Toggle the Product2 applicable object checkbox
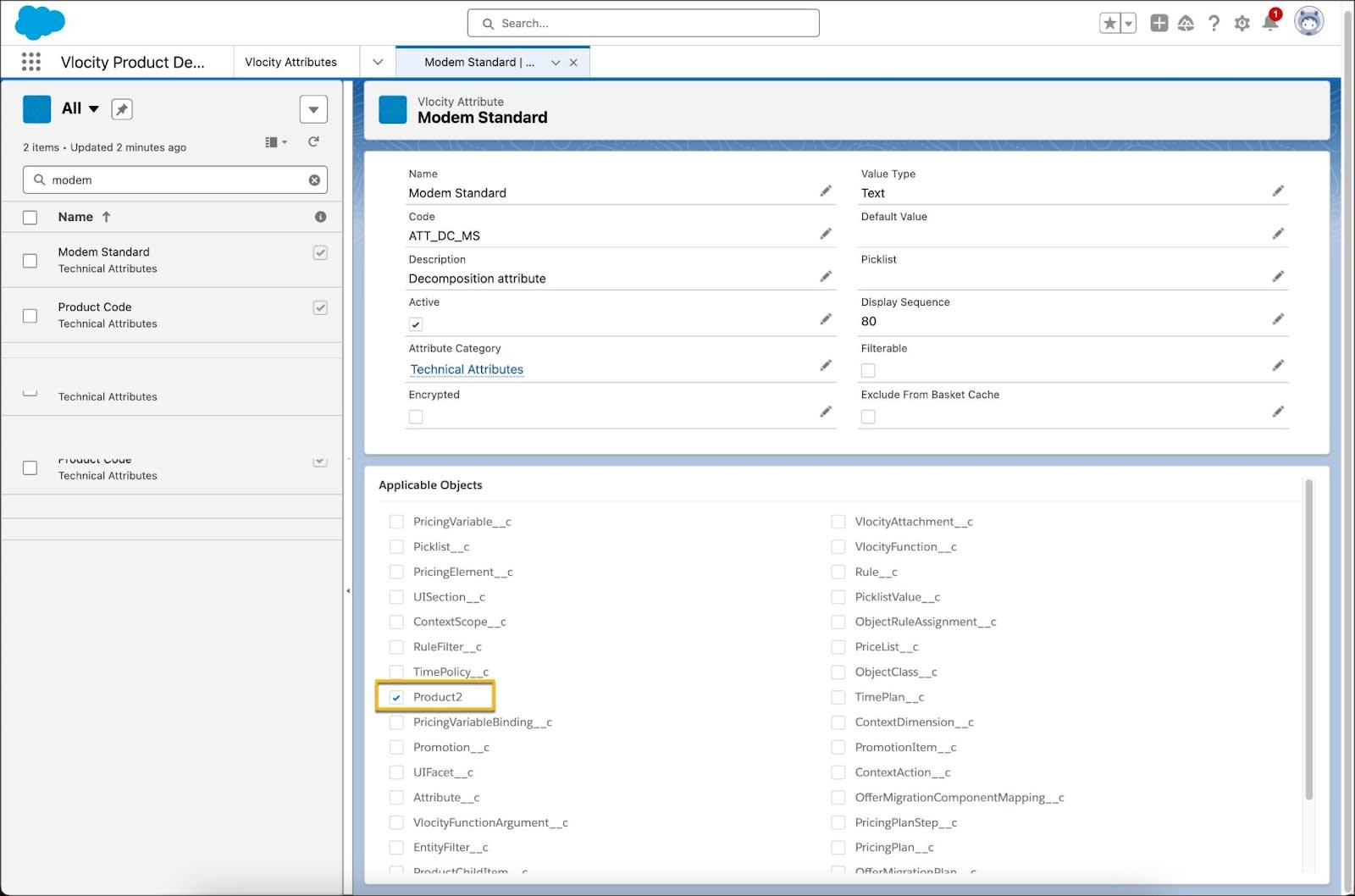This screenshot has width=1355, height=896. (x=396, y=698)
